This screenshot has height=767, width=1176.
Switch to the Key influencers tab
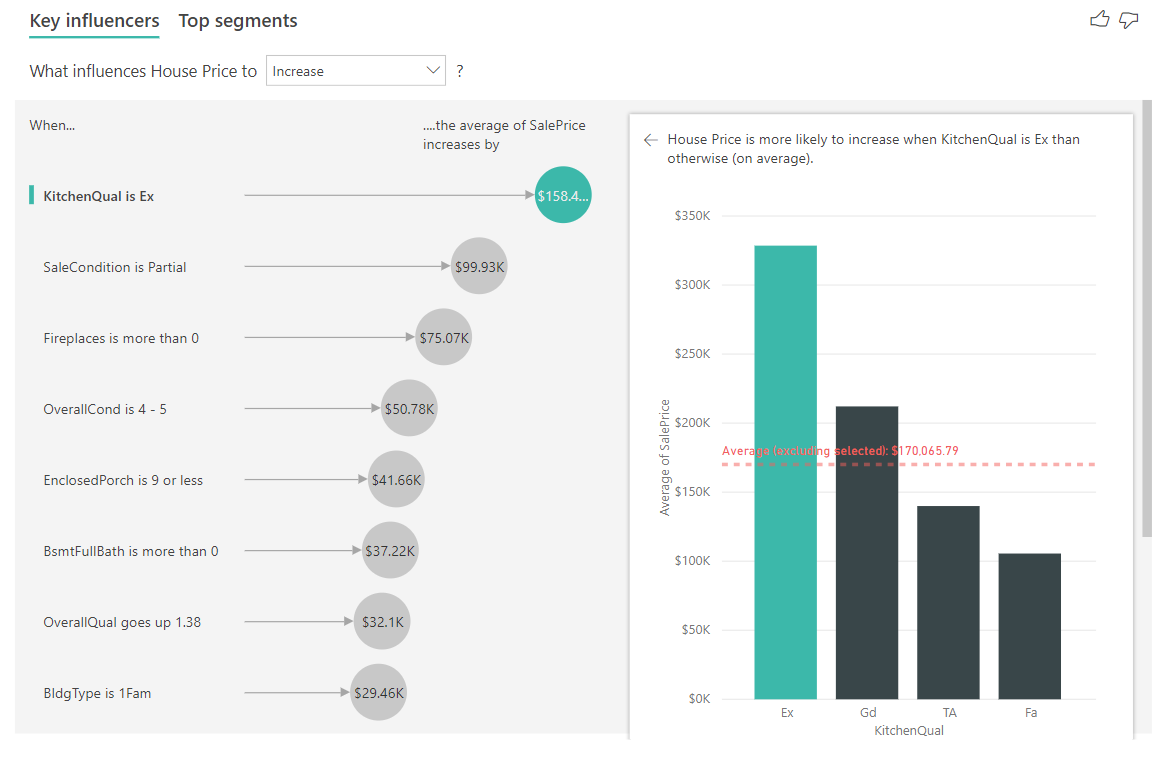pos(94,21)
